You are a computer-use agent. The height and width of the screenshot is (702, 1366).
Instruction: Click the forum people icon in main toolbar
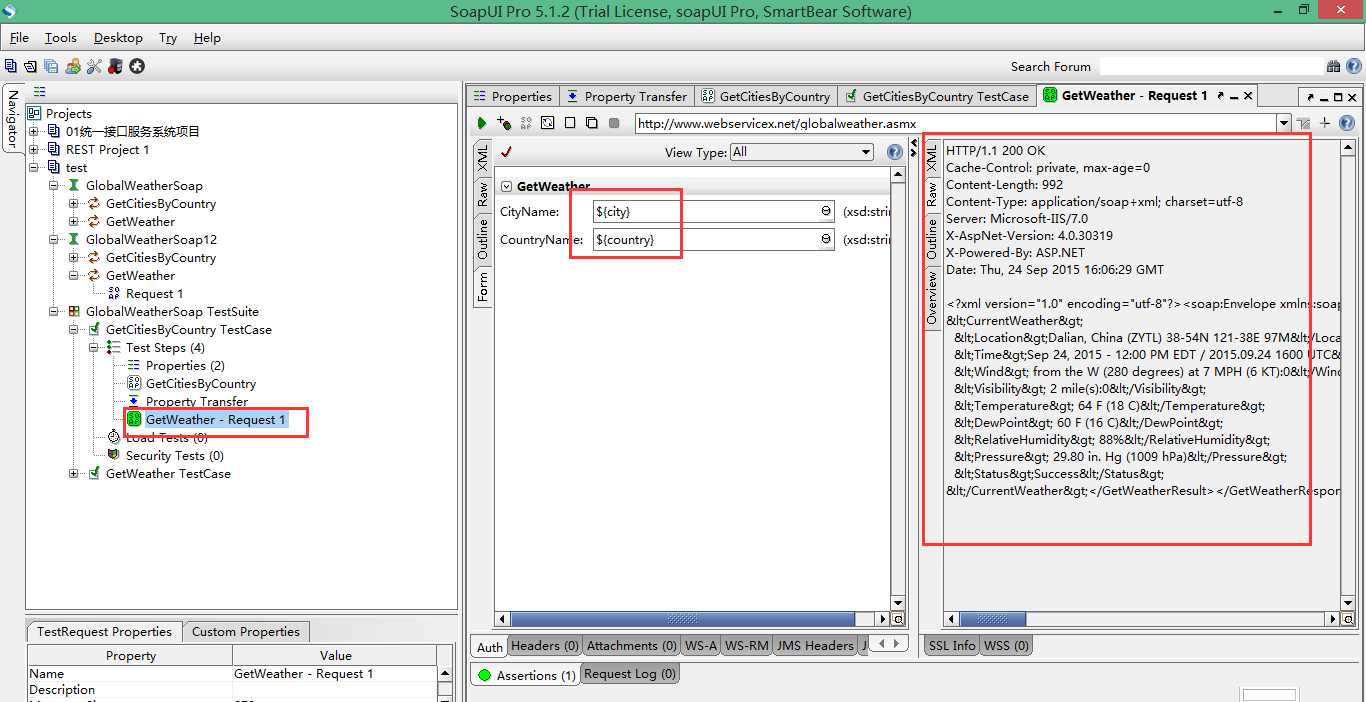coord(73,66)
